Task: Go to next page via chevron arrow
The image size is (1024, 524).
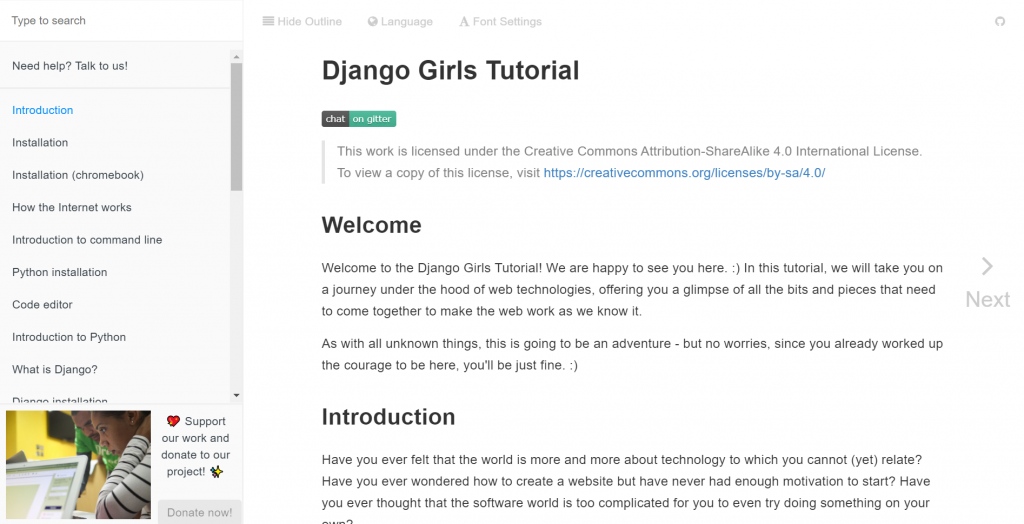Action: 987,266
